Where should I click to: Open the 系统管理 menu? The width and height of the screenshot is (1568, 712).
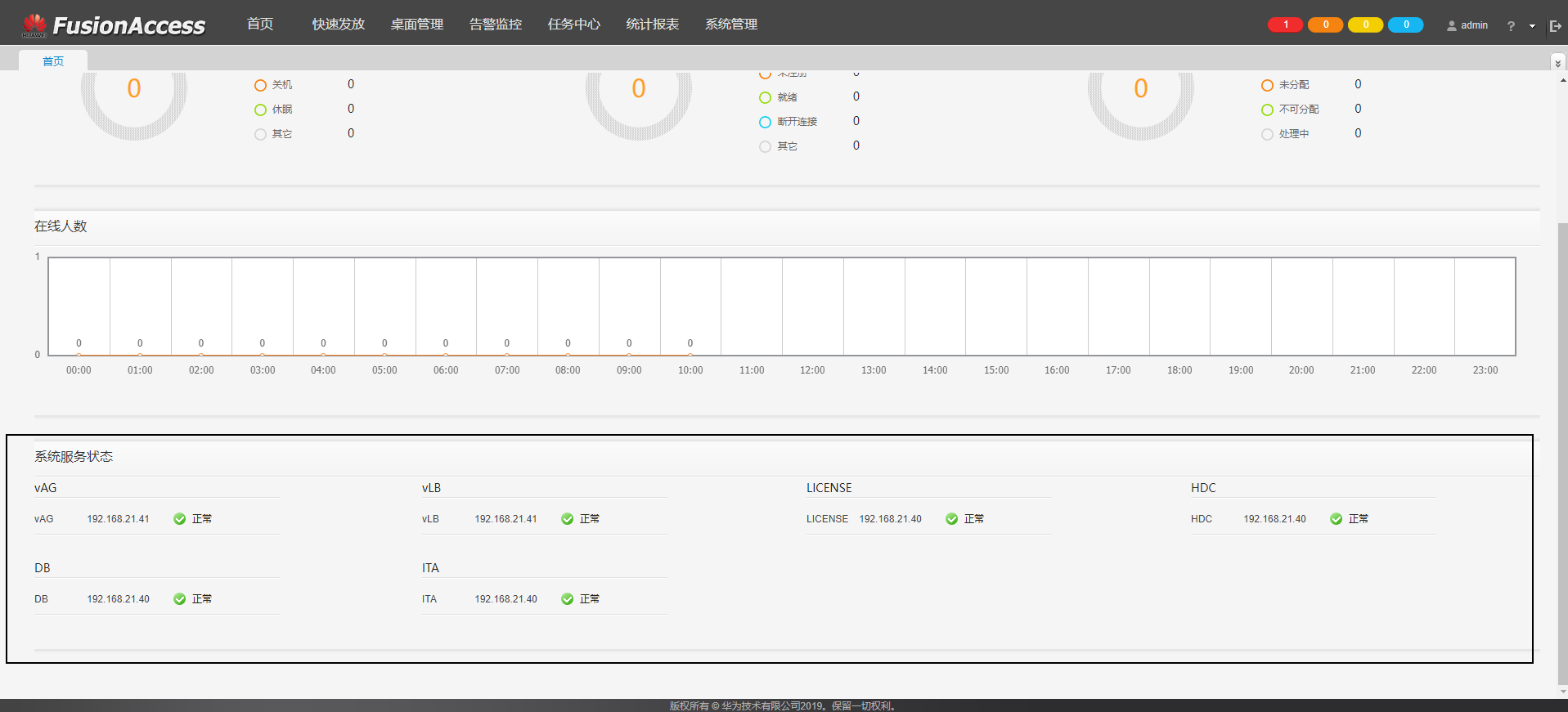point(731,25)
